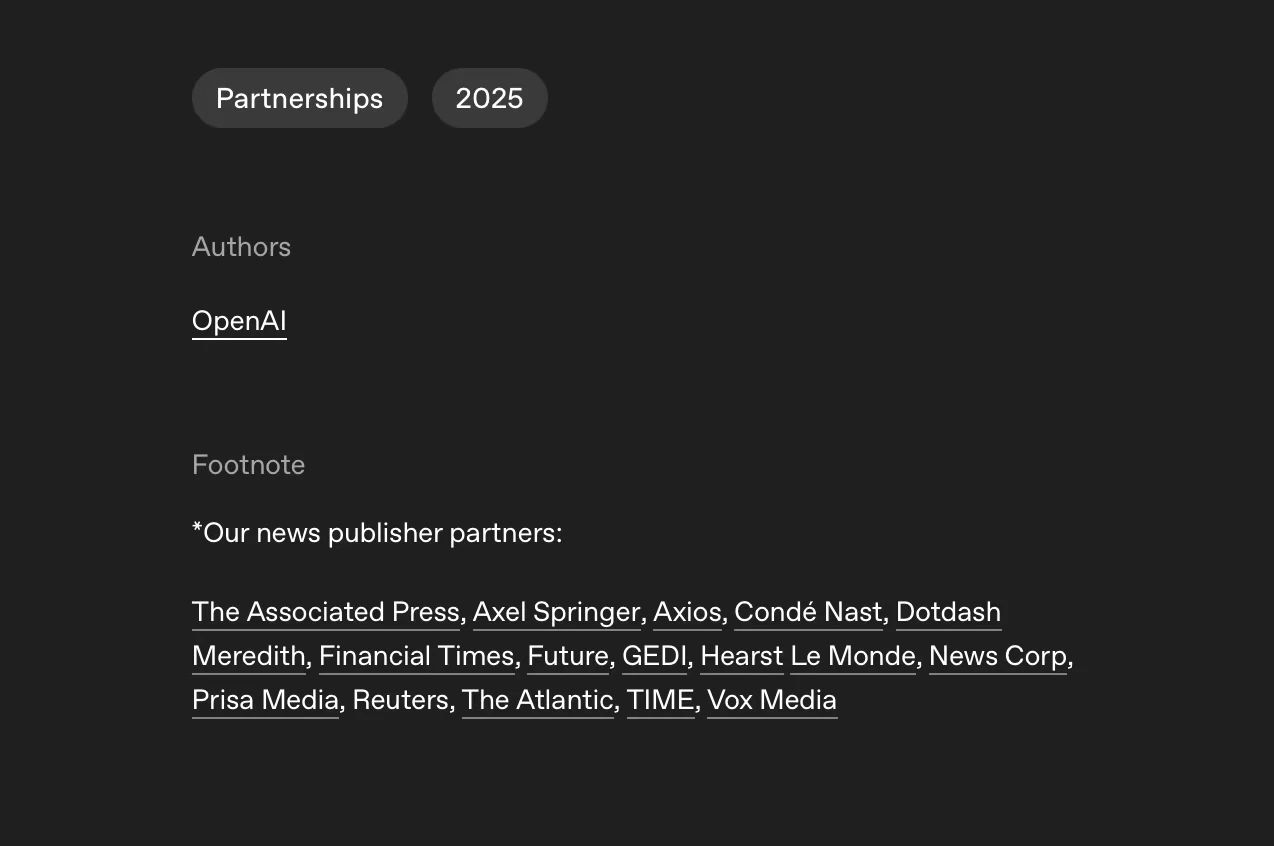Open the Le Monde link

point(853,656)
